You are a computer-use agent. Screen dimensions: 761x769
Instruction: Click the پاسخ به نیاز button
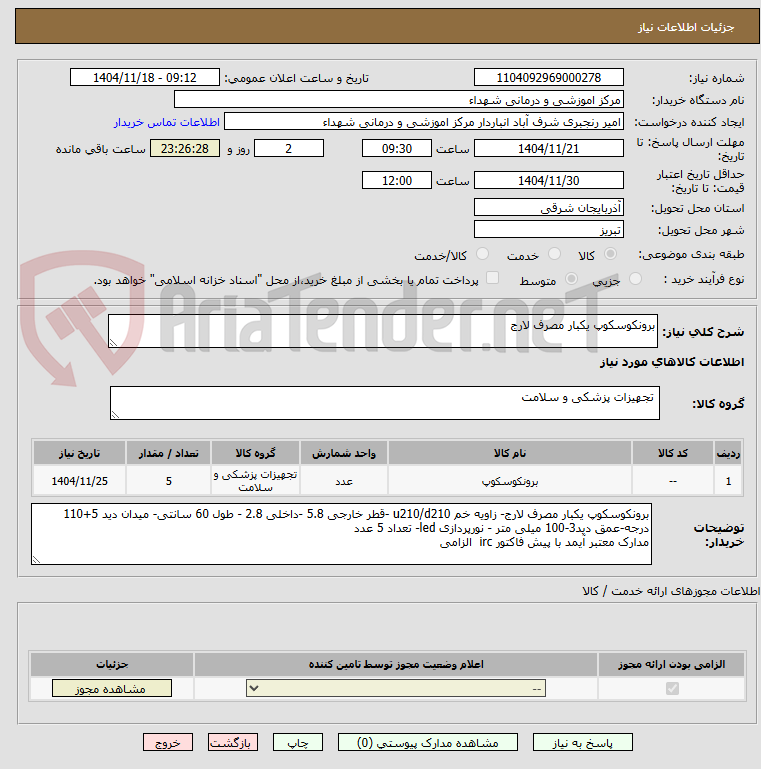[x=583, y=743]
